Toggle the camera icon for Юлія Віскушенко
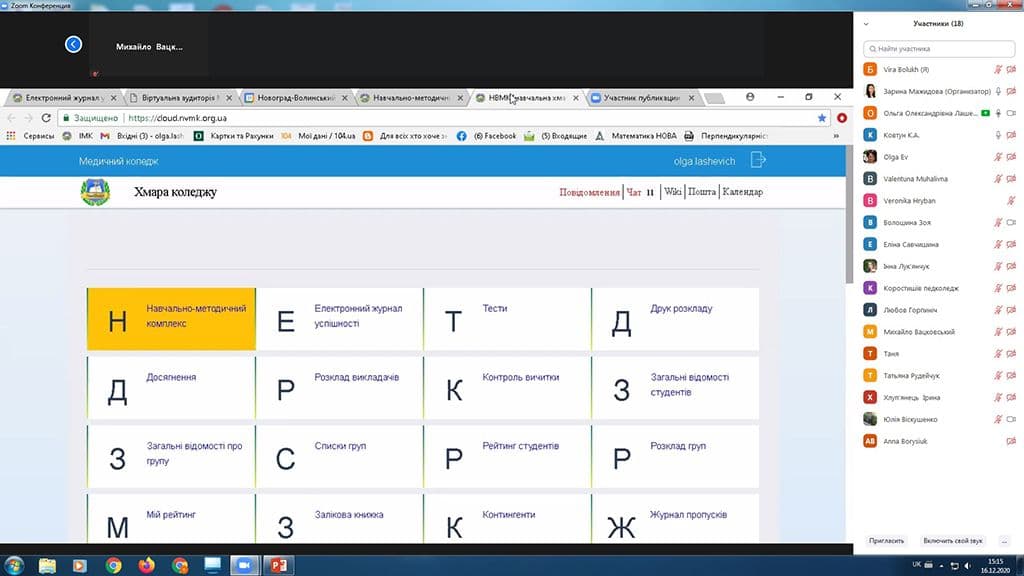This screenshot has height=576, width=1024. pyautogui.click(x=1012, y=419)
